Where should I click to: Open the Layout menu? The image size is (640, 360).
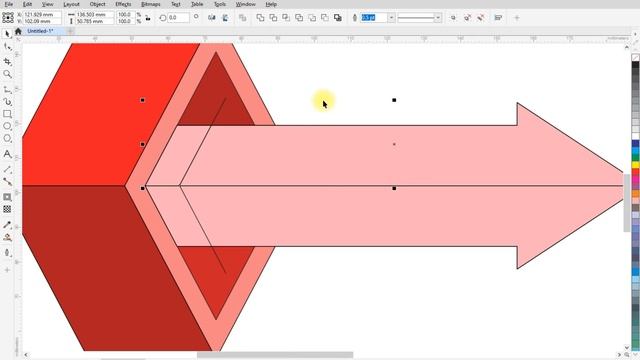coord(71,4)
